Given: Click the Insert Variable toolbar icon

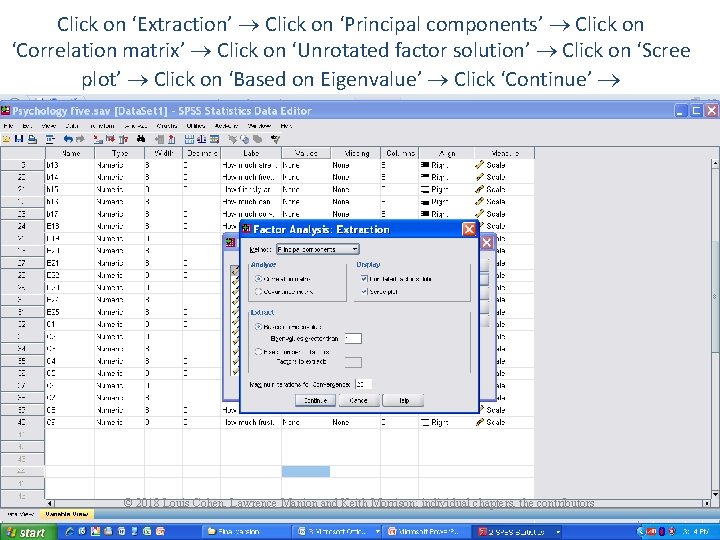Looking at the screenshot, I should [171, 139].
